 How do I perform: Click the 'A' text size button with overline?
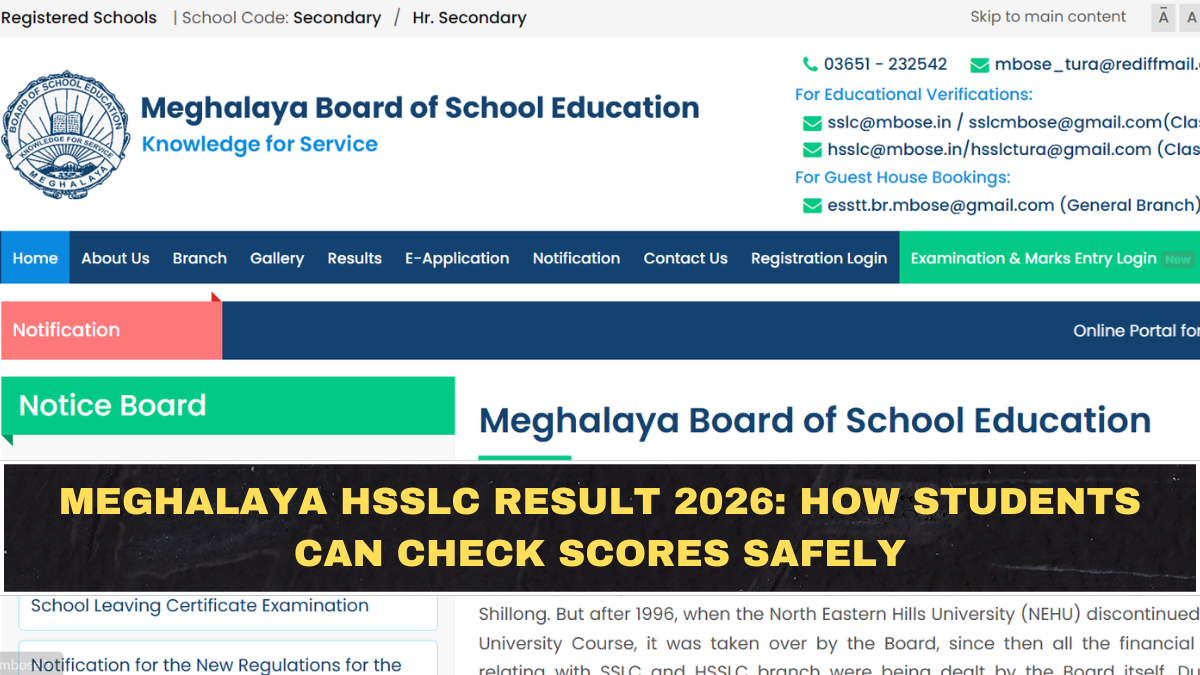pos(1163,17)
